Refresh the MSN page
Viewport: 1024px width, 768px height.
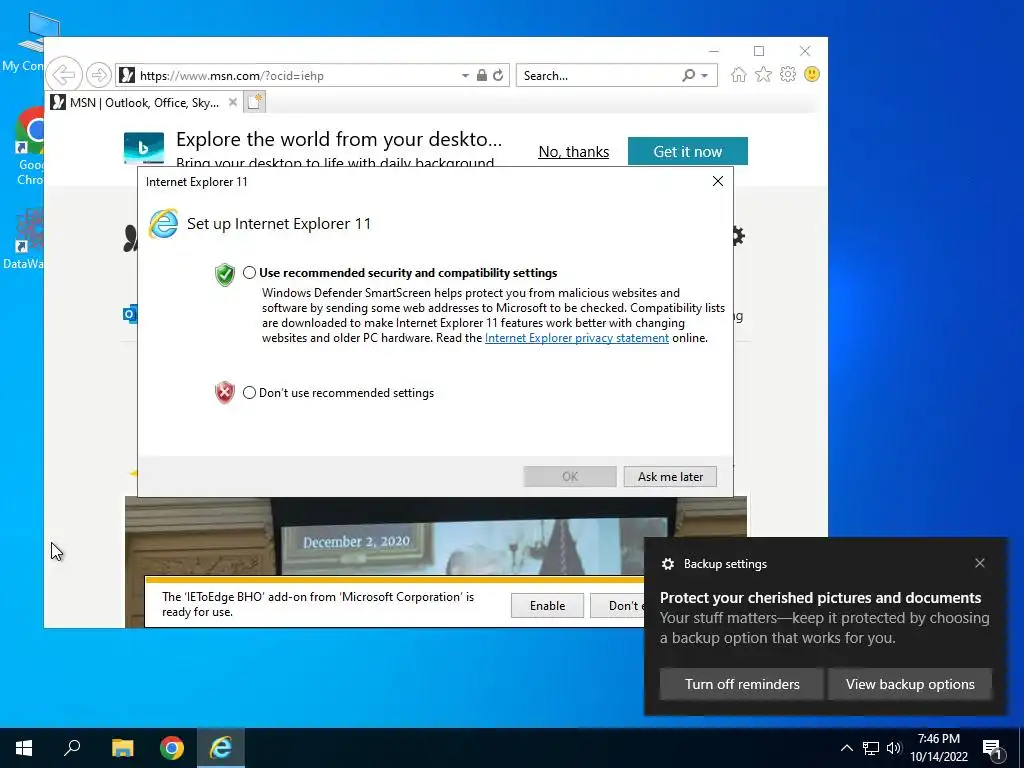pos(498,75)
